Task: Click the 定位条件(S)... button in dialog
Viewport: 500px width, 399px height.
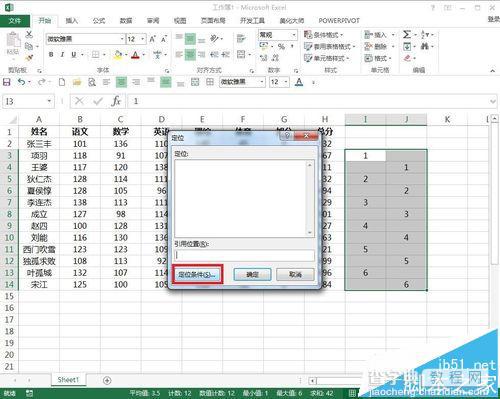Action: [x=197, y=275]
